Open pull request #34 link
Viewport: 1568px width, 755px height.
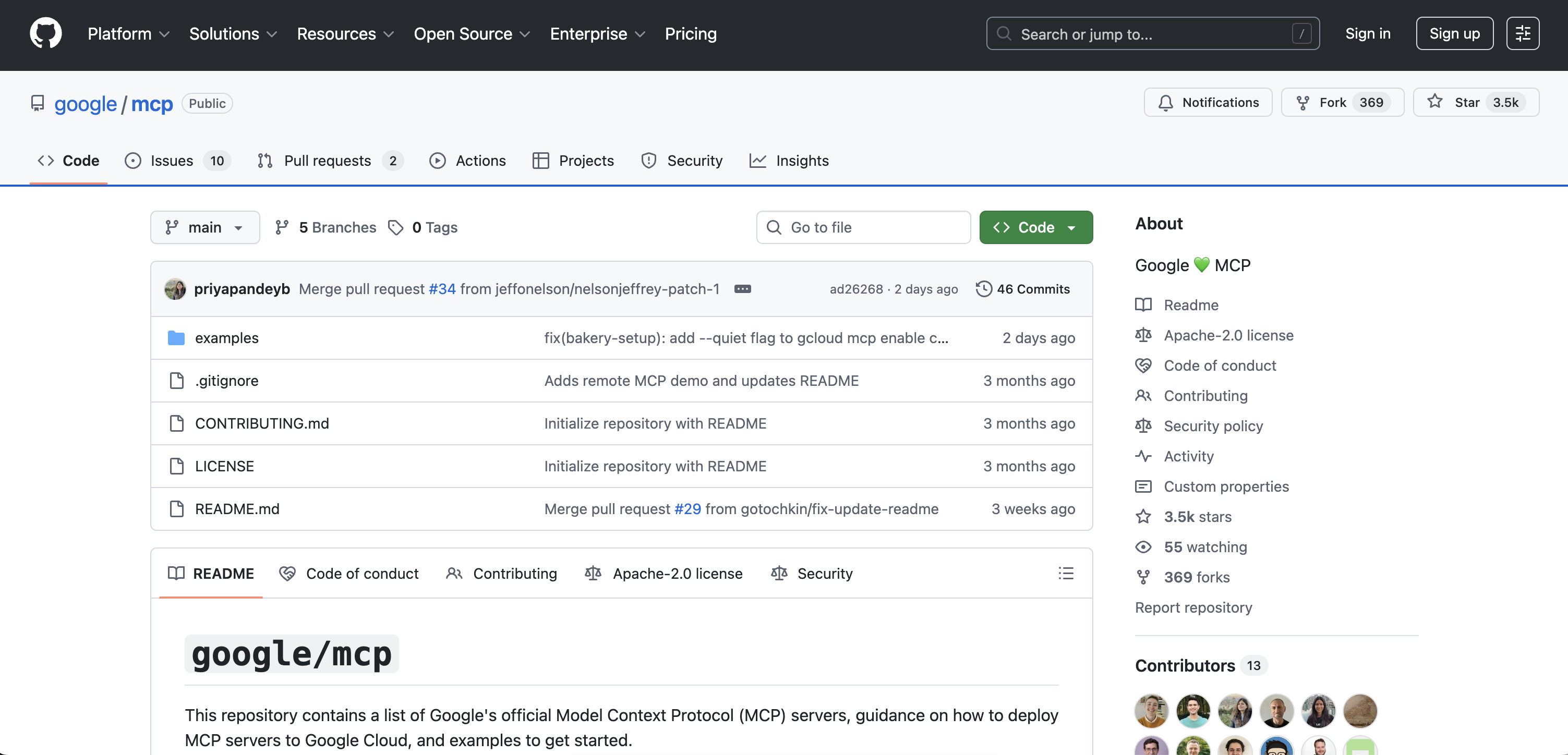coord(442,289)
